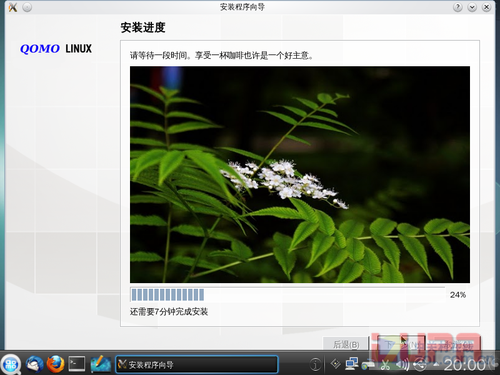This screenshot has width=500, height=375.
Task: Open the Qomo start menu launcher
Action: (x=11, y=364)
